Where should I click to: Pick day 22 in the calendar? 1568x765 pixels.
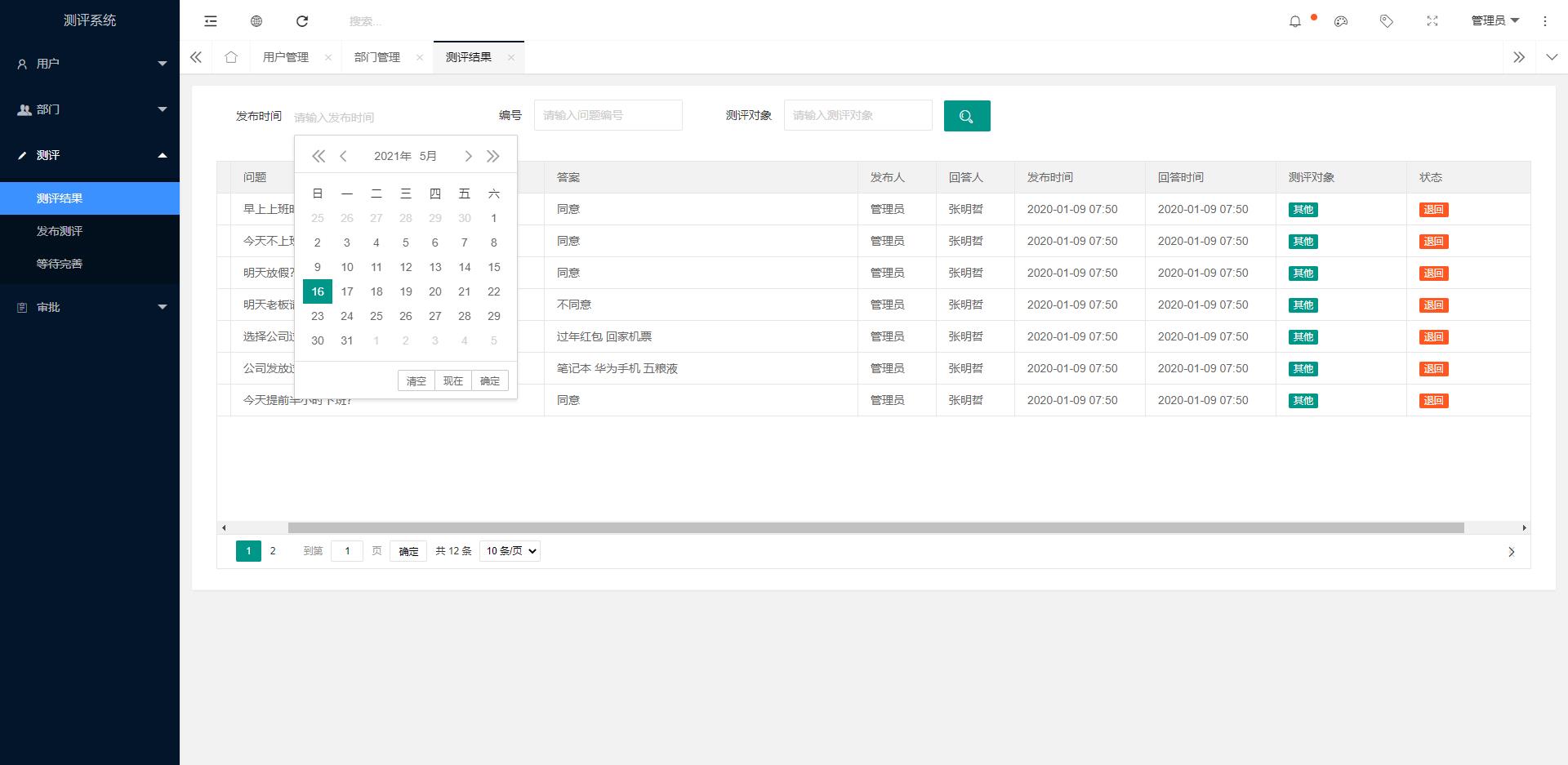(494, 291)
